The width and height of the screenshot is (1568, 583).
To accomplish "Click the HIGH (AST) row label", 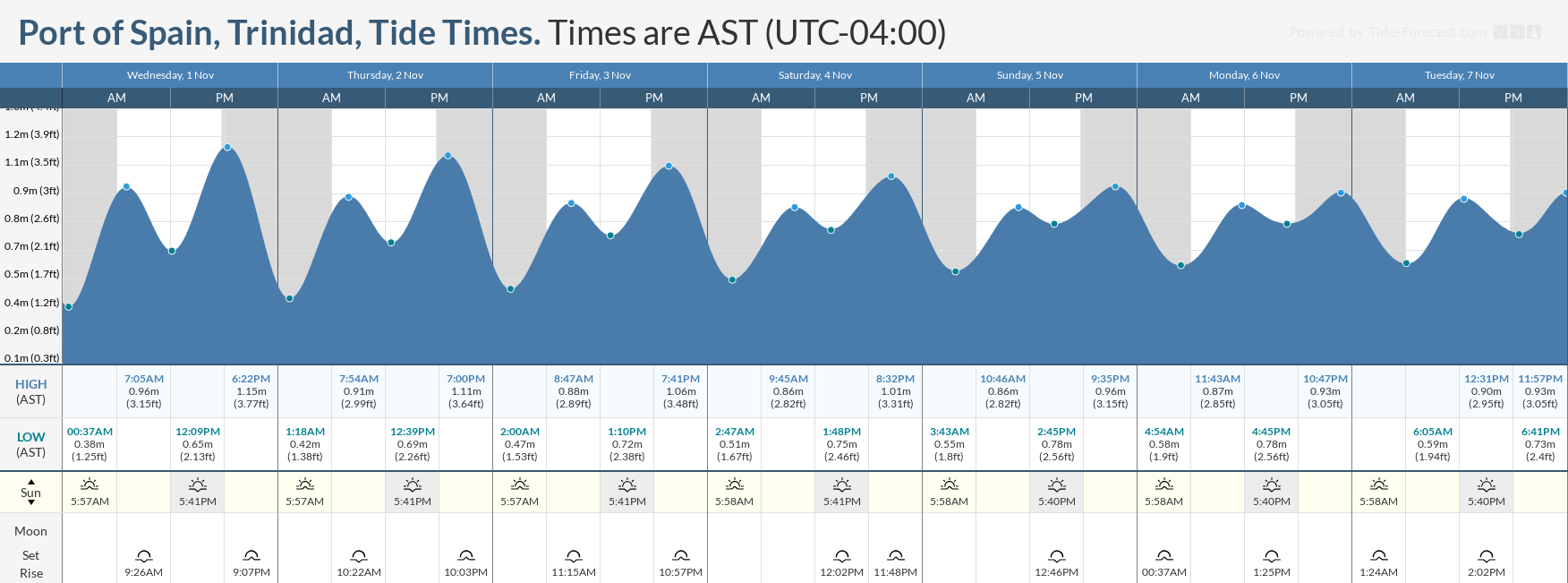I will (31, 391).
